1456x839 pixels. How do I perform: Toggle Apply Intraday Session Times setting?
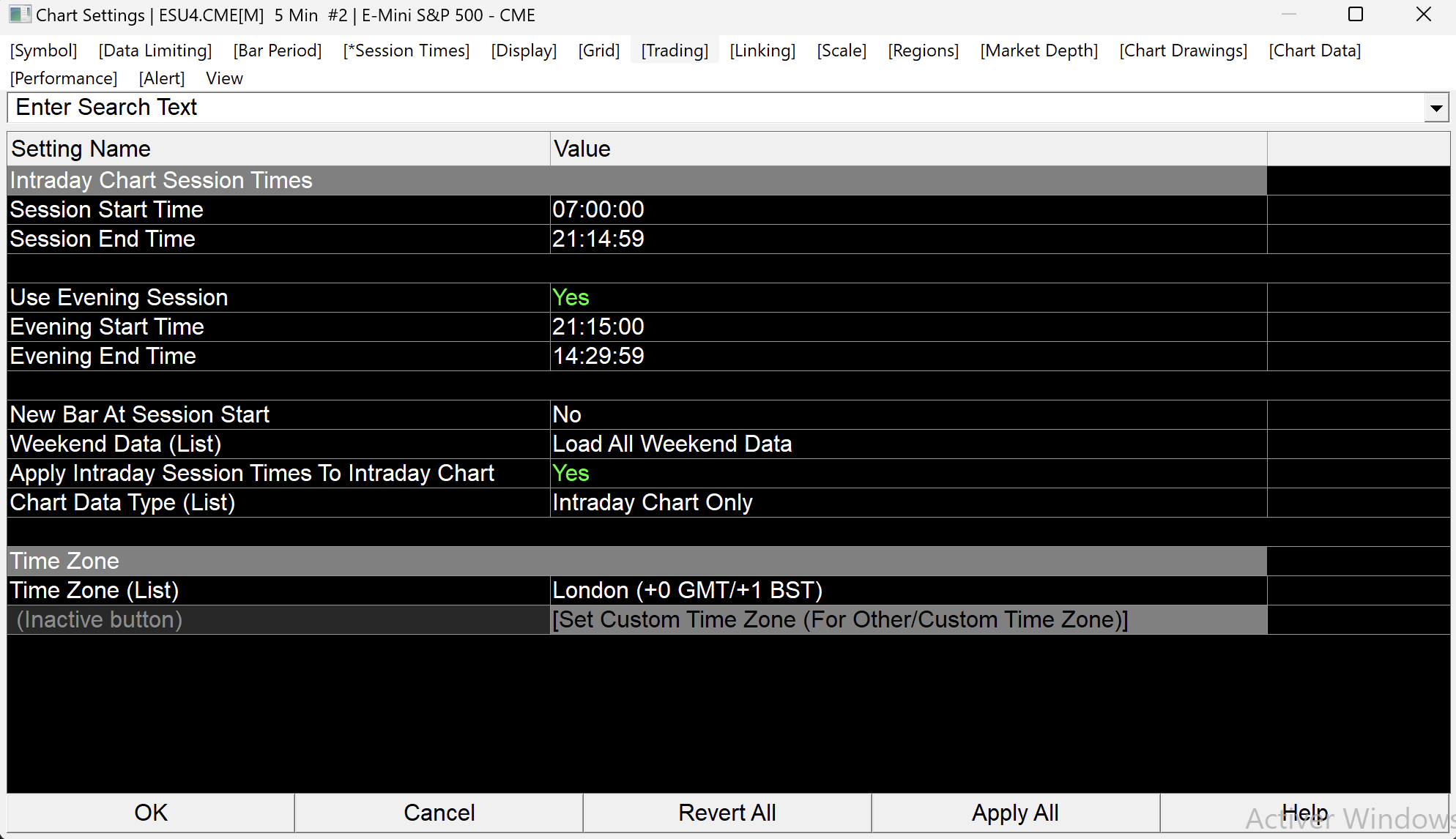[x=571, y=473]
